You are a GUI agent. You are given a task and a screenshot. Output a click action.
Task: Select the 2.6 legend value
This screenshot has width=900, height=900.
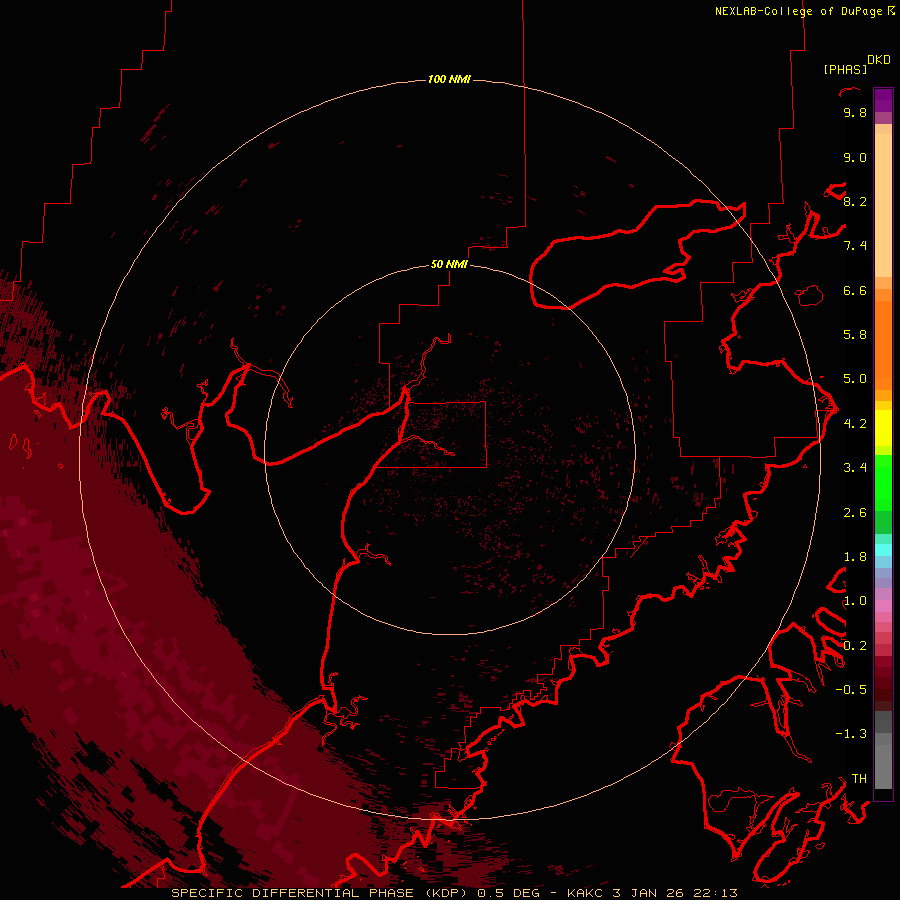tap(855, 513)
